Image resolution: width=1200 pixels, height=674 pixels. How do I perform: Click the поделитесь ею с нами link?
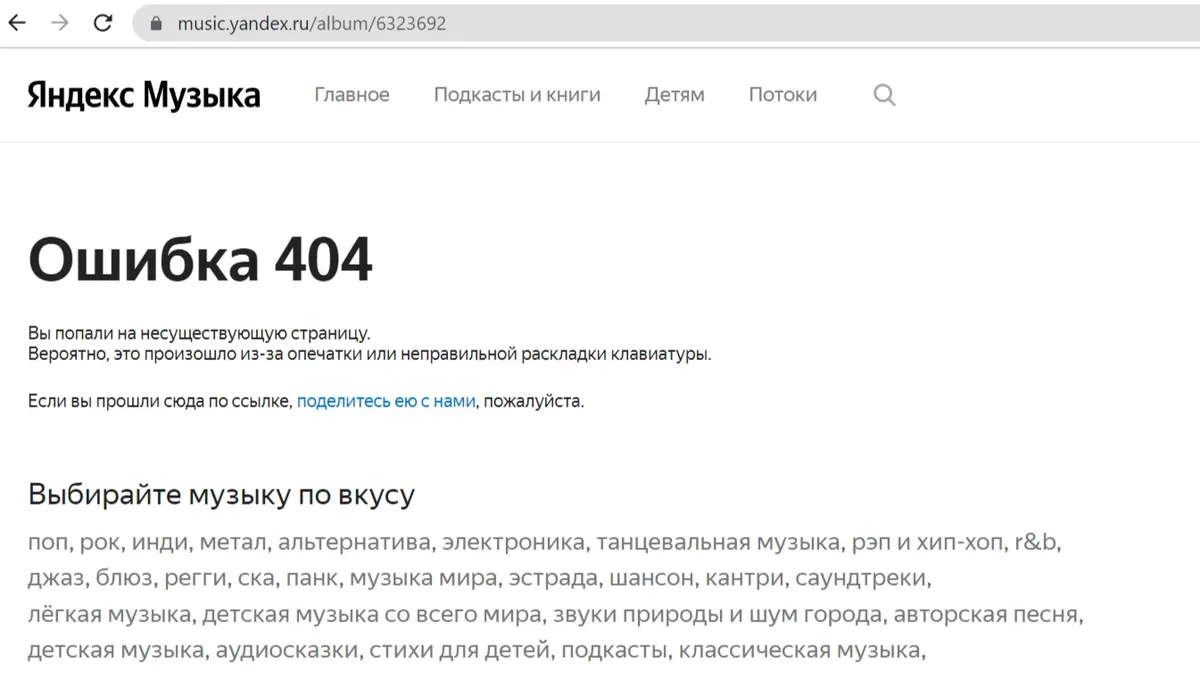(386, 402)
